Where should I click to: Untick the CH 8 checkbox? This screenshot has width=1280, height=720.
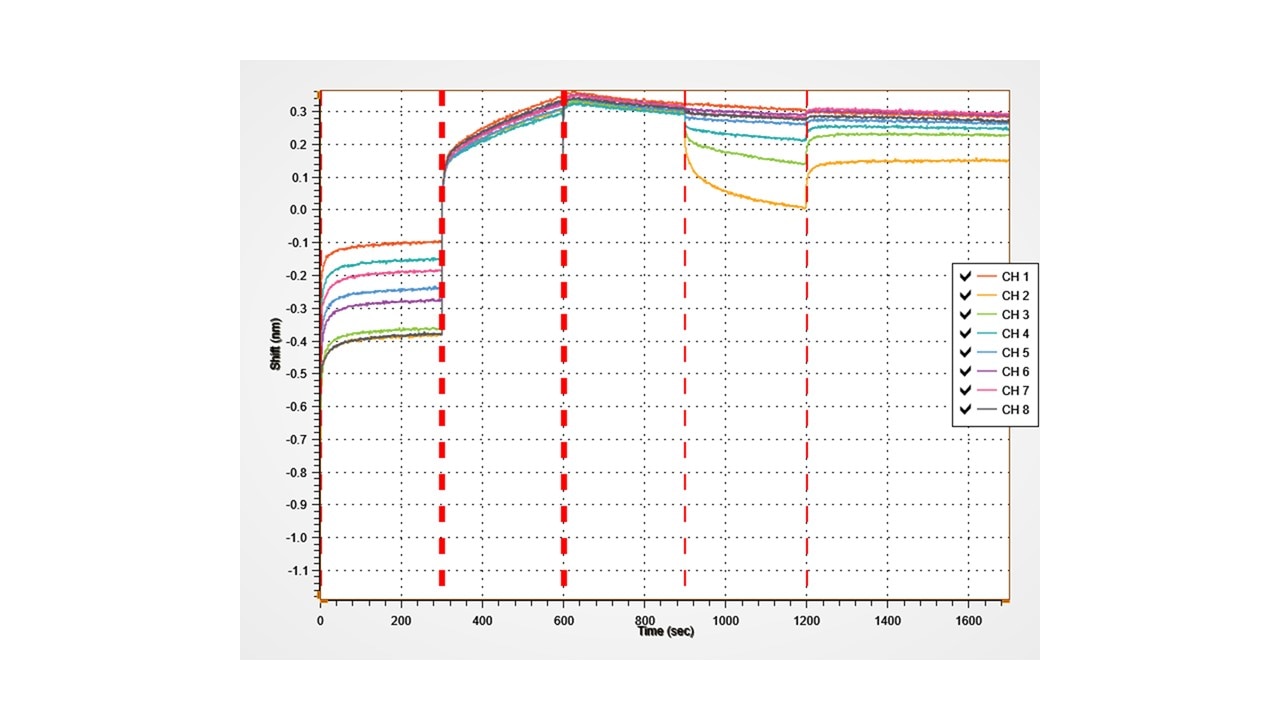point(965,410)
